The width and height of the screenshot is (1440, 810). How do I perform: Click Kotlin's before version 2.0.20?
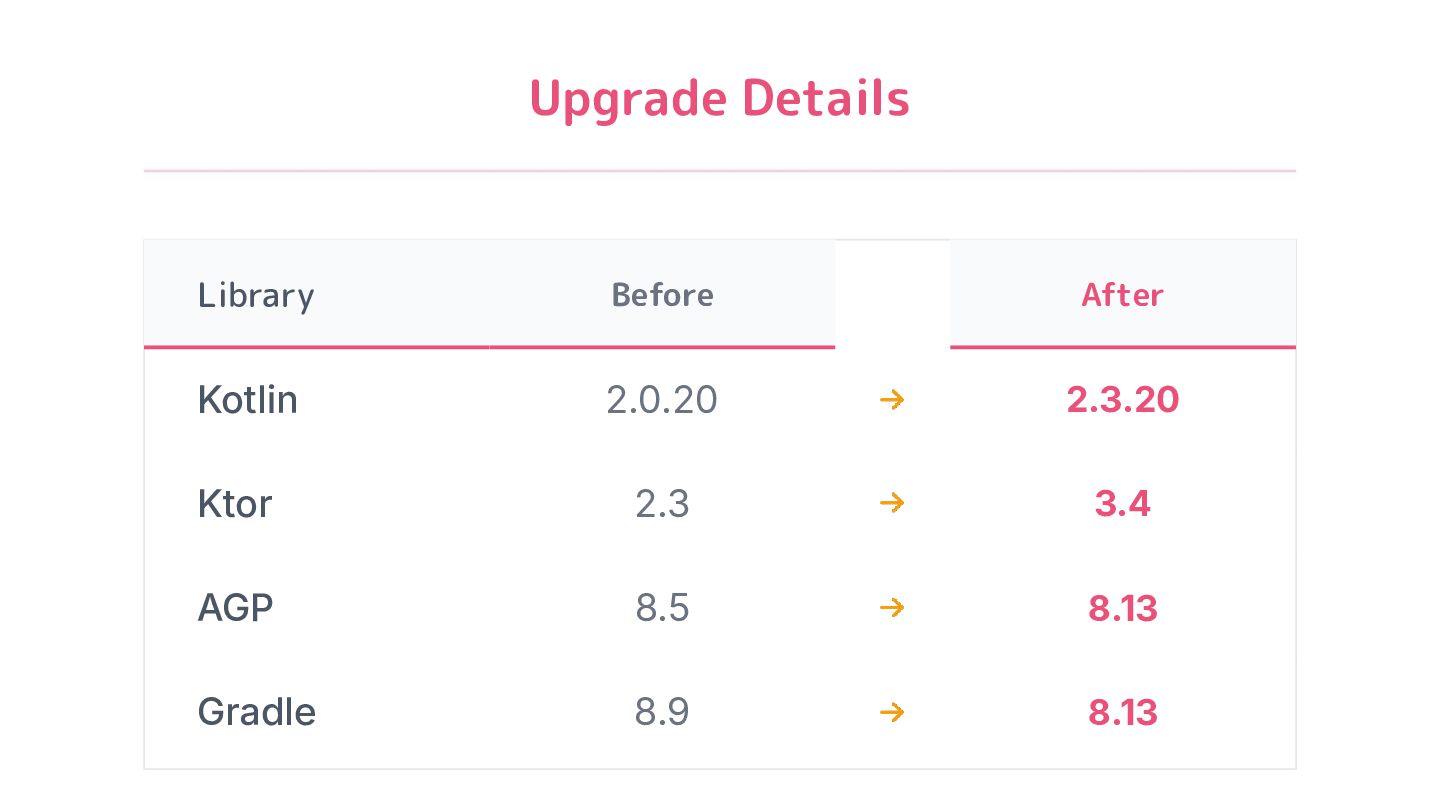click(x=662, y=400)
